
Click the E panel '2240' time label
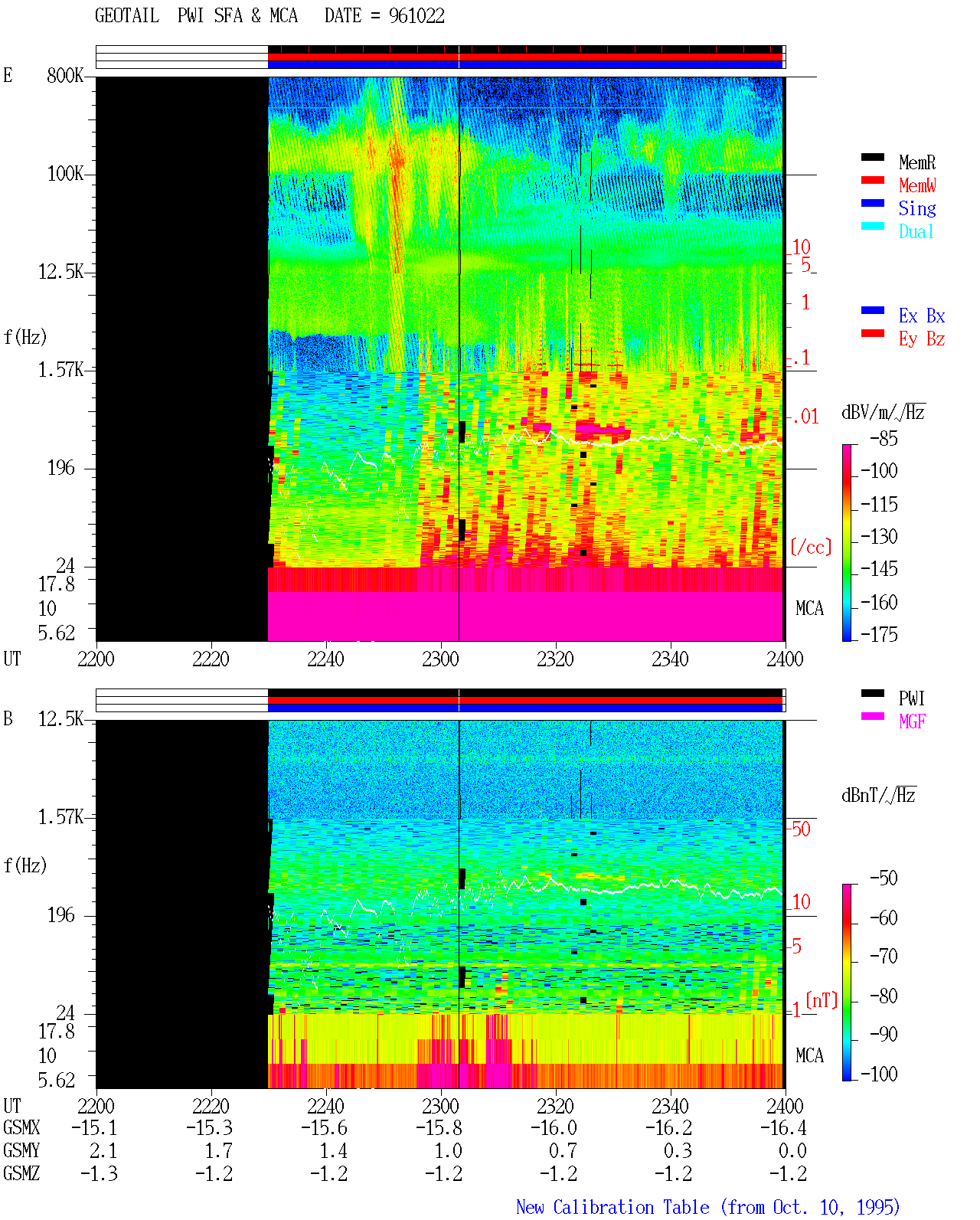(325, 659)
